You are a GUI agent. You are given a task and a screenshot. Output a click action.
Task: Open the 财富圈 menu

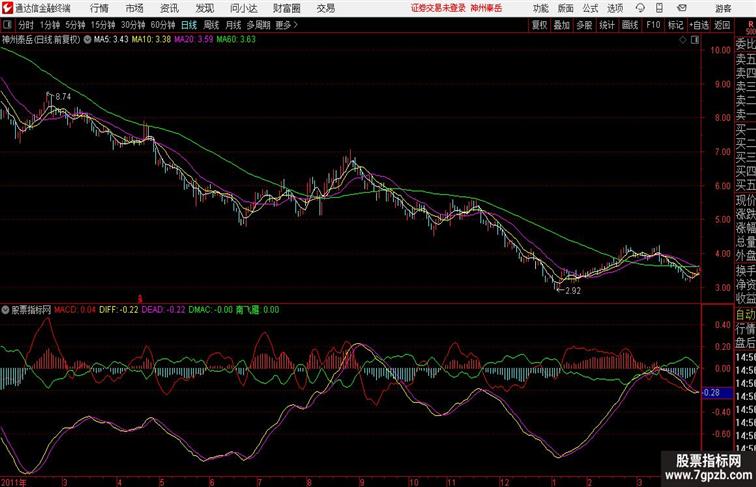[x=286, y=8]
